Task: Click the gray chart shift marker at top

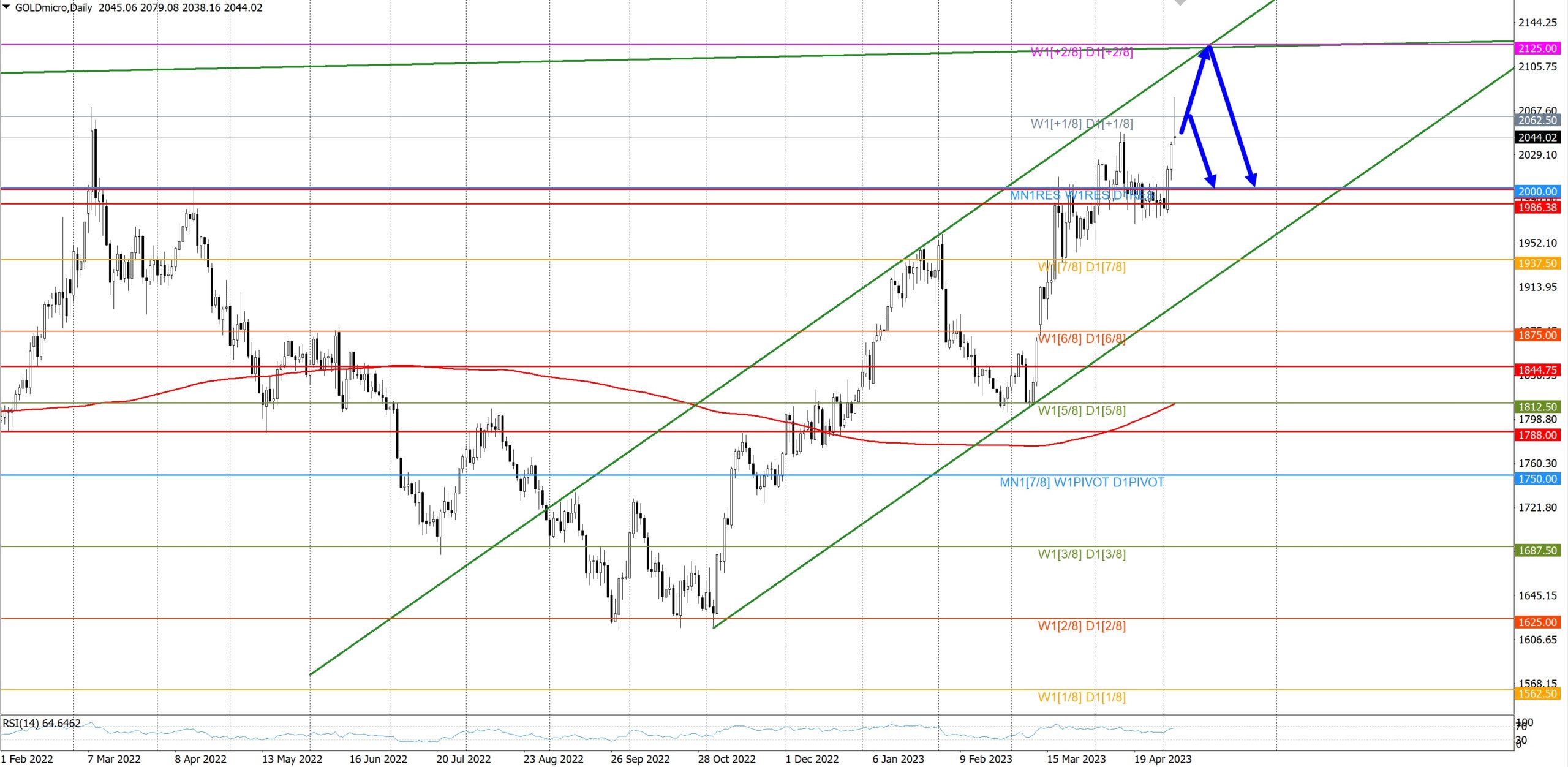Action: [1180, 2]
